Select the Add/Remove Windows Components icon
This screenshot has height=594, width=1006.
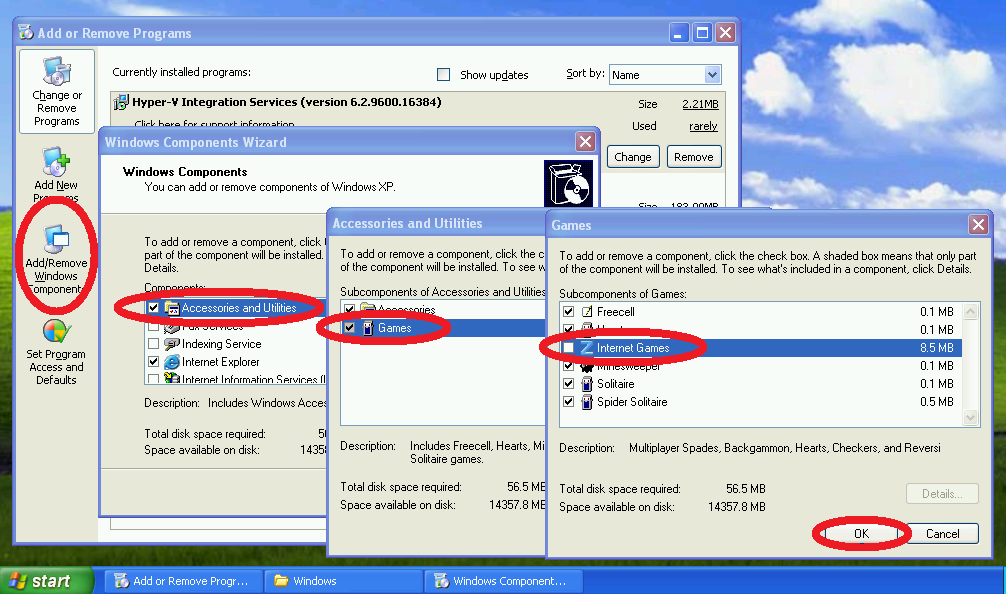point(56,239)
